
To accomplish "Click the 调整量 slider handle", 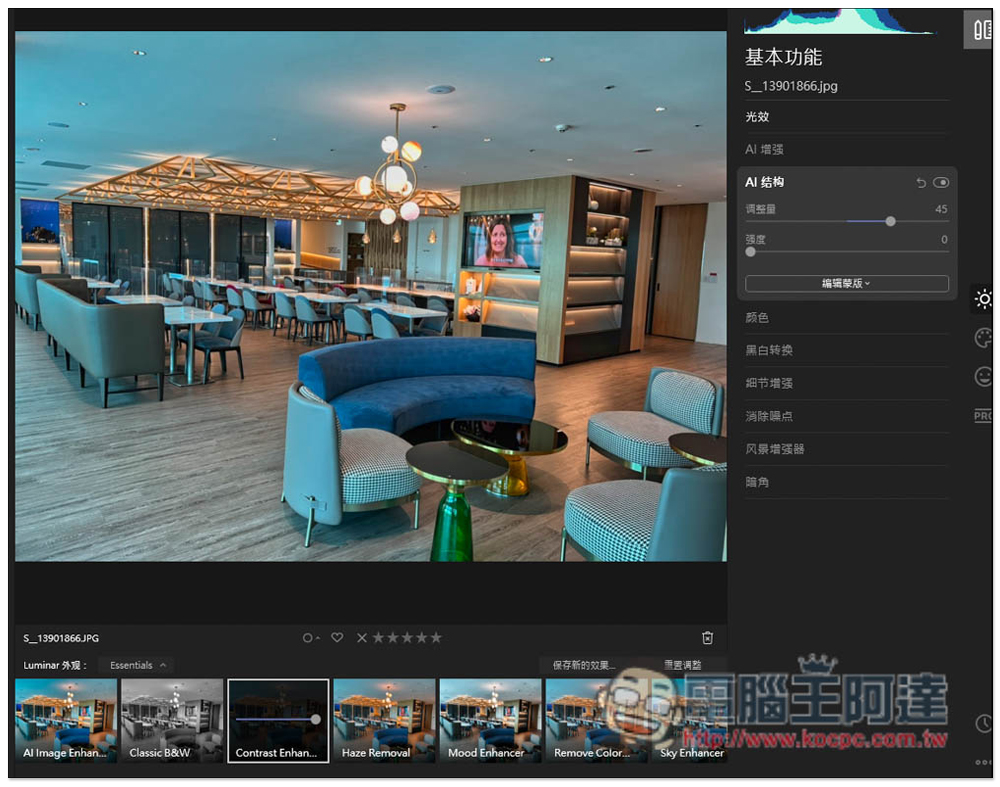I will [x=890, y=221].
